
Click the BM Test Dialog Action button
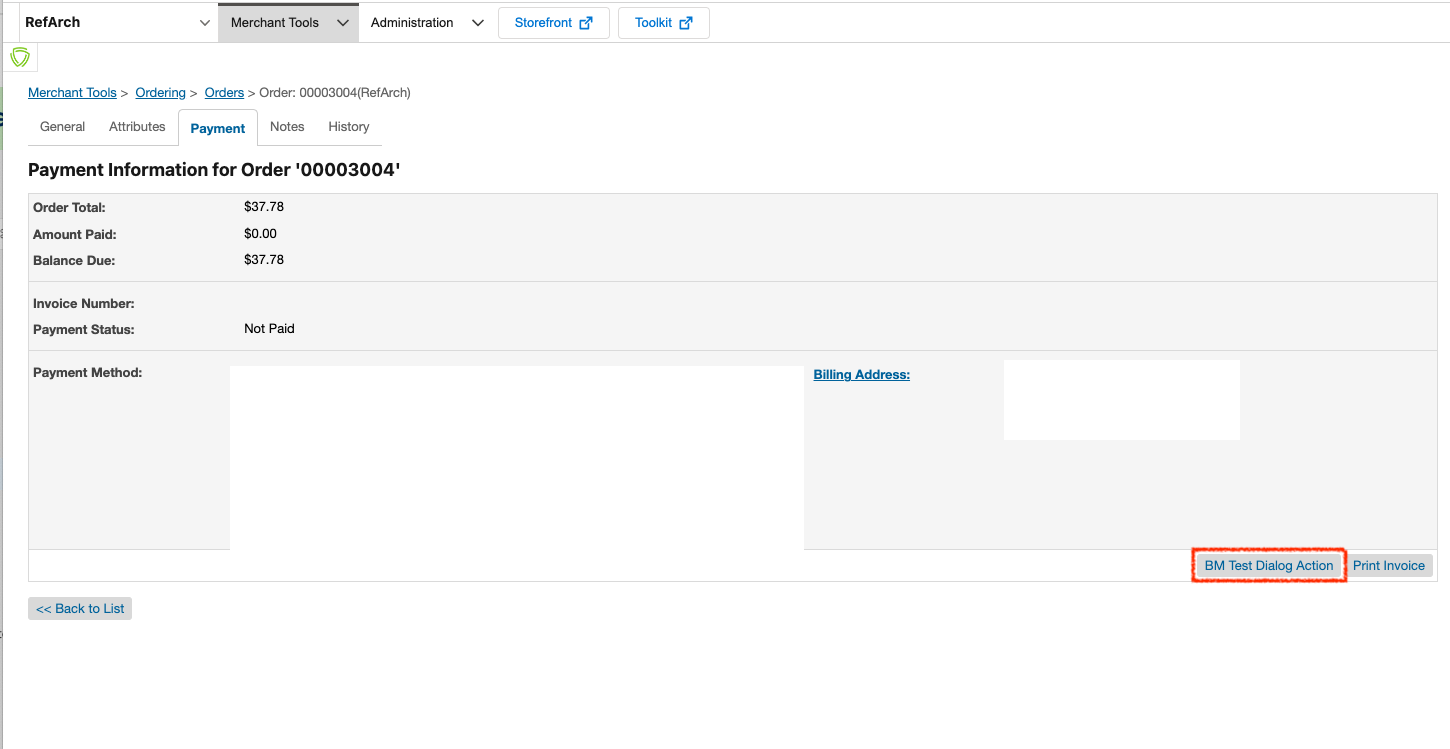click(1269, 566)
